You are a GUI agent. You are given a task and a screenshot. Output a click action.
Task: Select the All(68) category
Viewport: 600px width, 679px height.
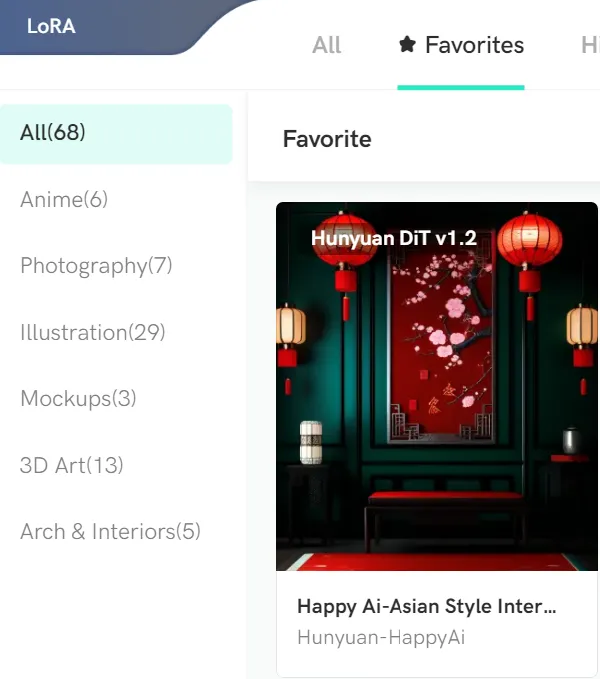click(116, 133)
